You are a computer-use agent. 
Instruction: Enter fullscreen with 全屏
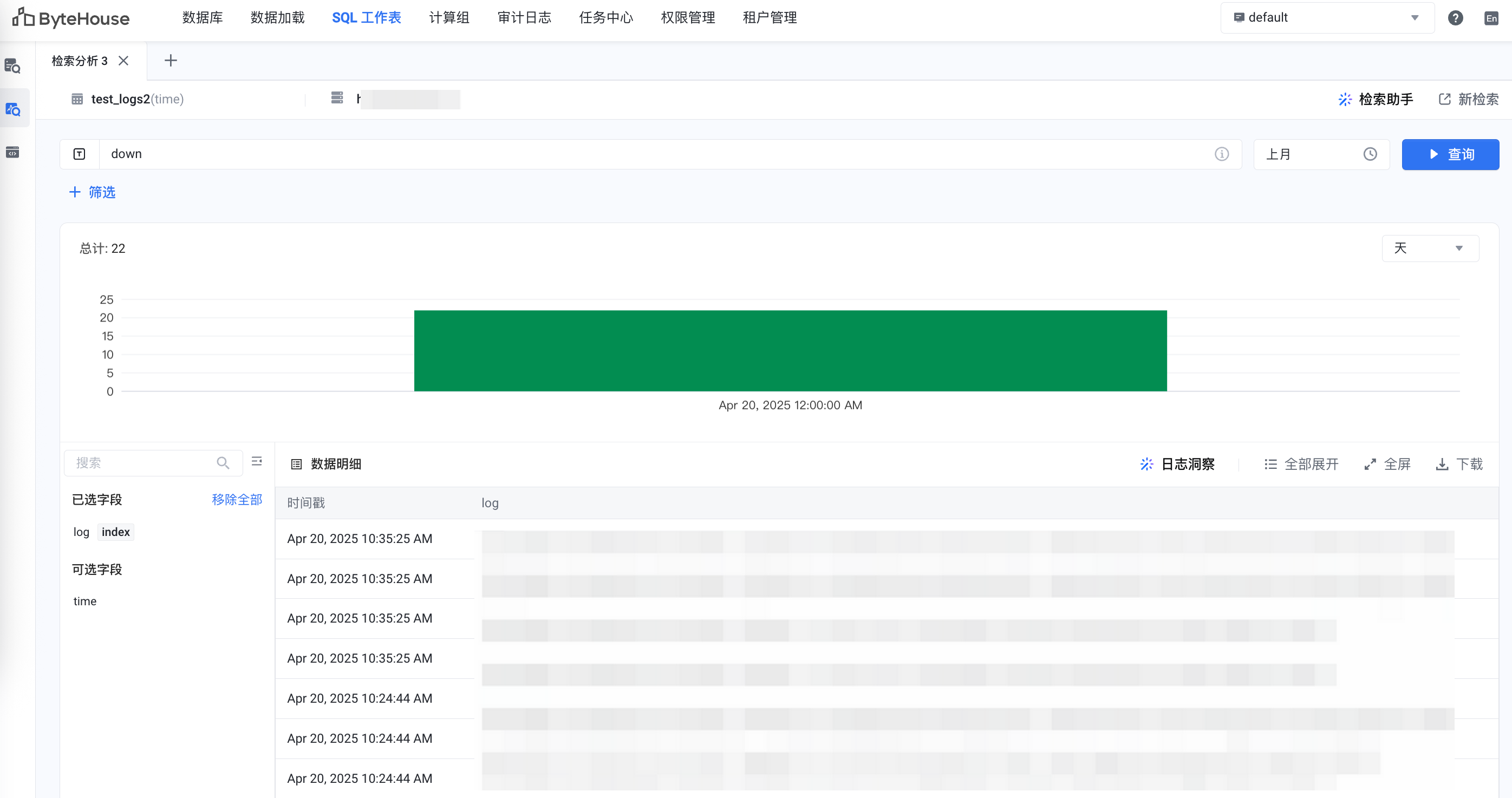coord(1387,464)
